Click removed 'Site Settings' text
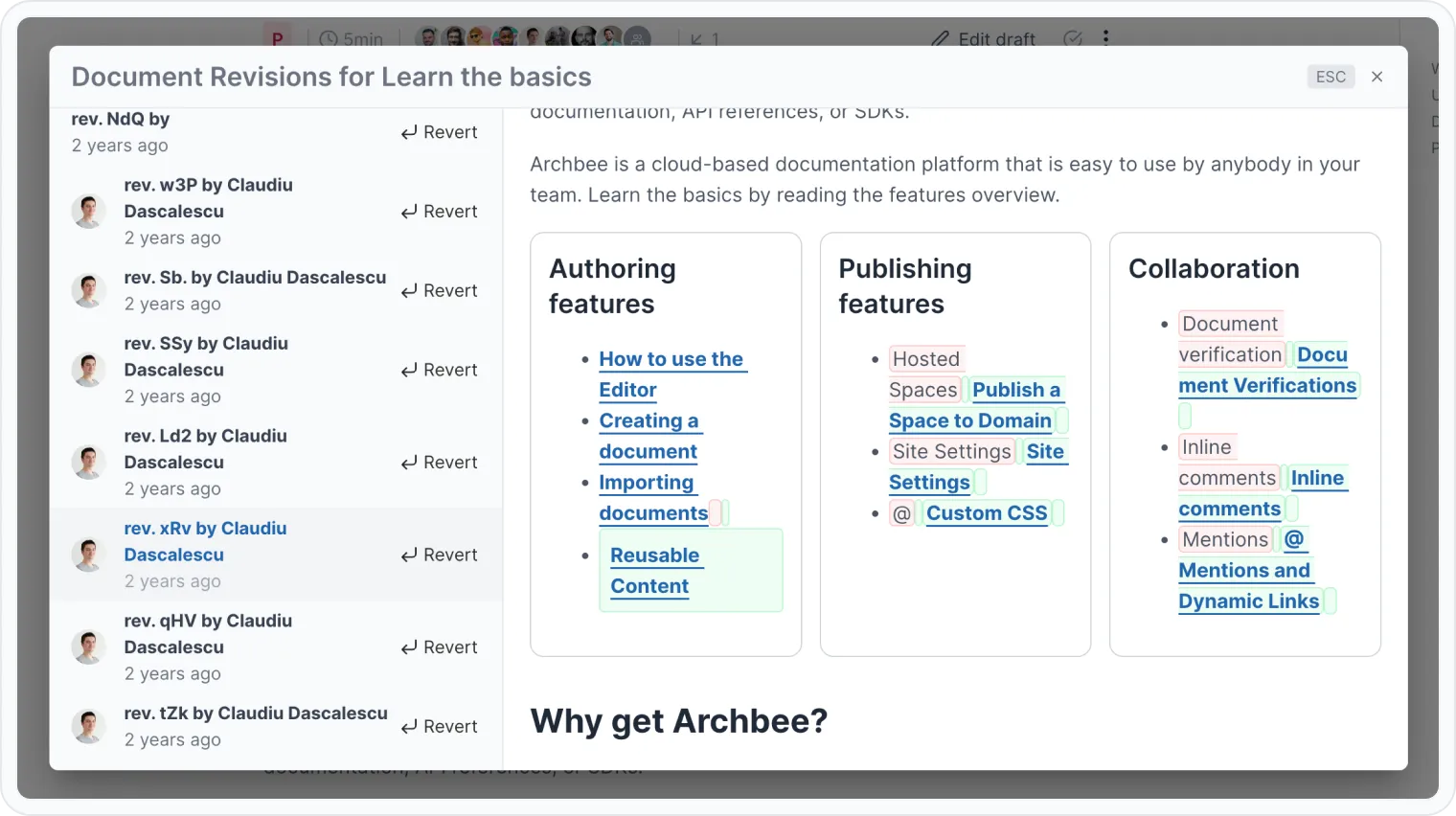 [x=952, y=451]
